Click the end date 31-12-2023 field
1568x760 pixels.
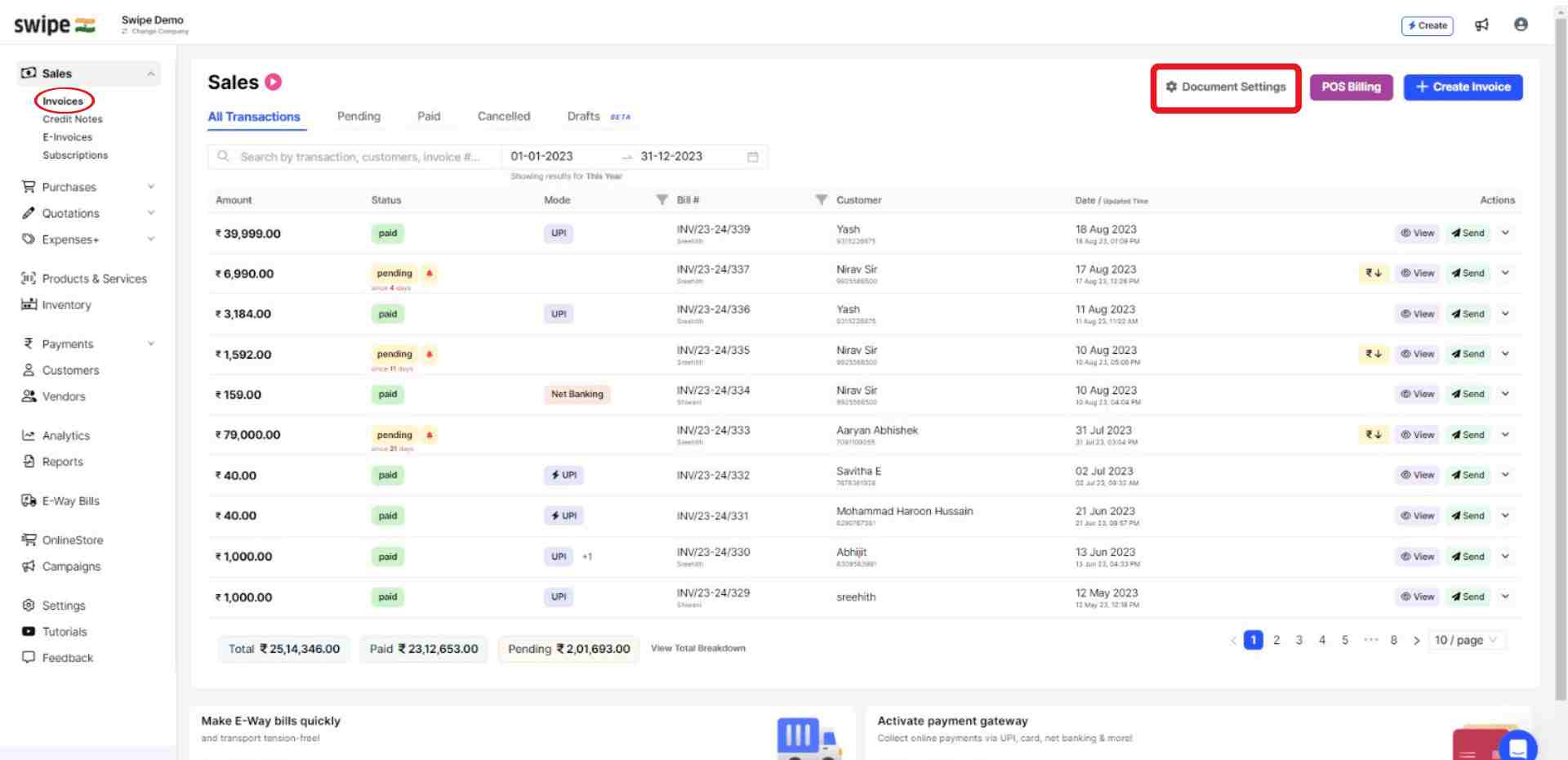671,156
